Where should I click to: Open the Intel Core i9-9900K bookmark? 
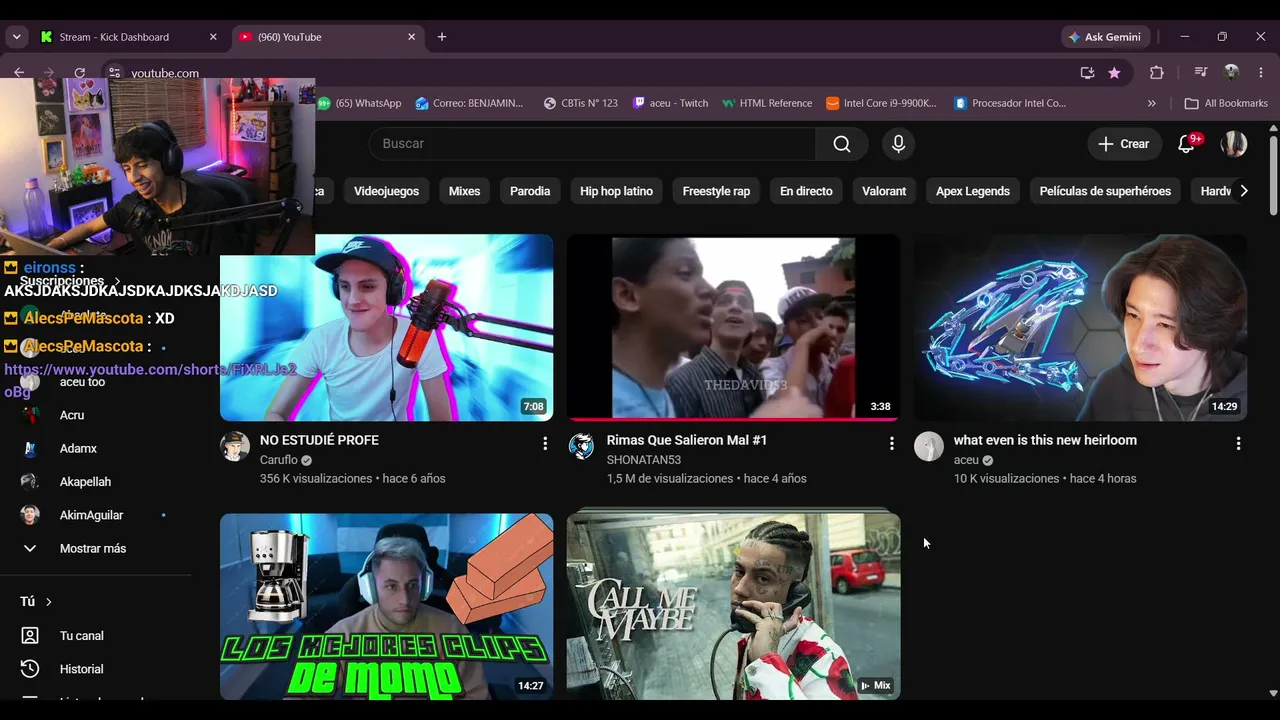pyautogui.click(x=882, y=103)
